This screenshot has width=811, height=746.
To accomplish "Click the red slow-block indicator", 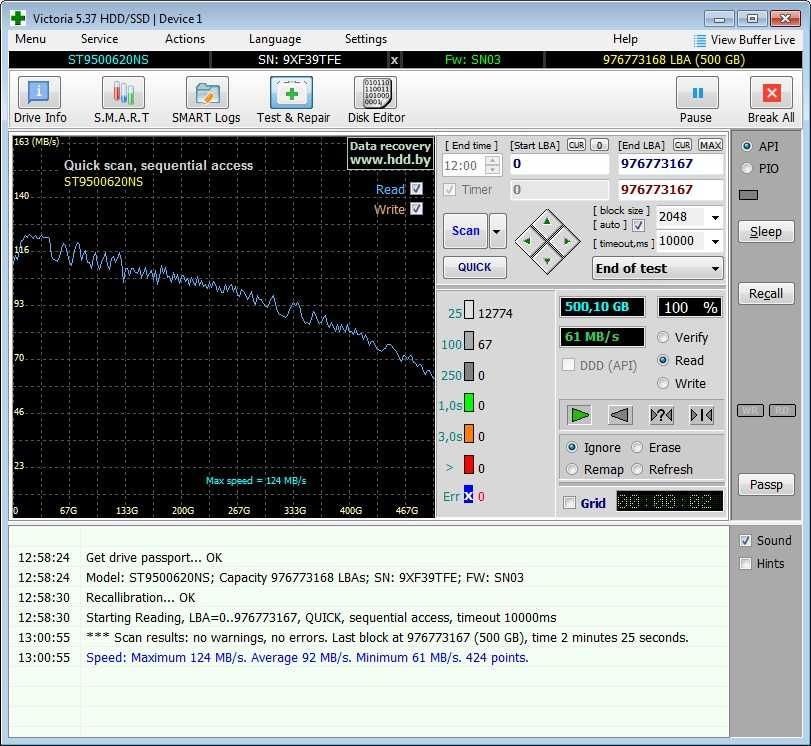I will [469, 465].
